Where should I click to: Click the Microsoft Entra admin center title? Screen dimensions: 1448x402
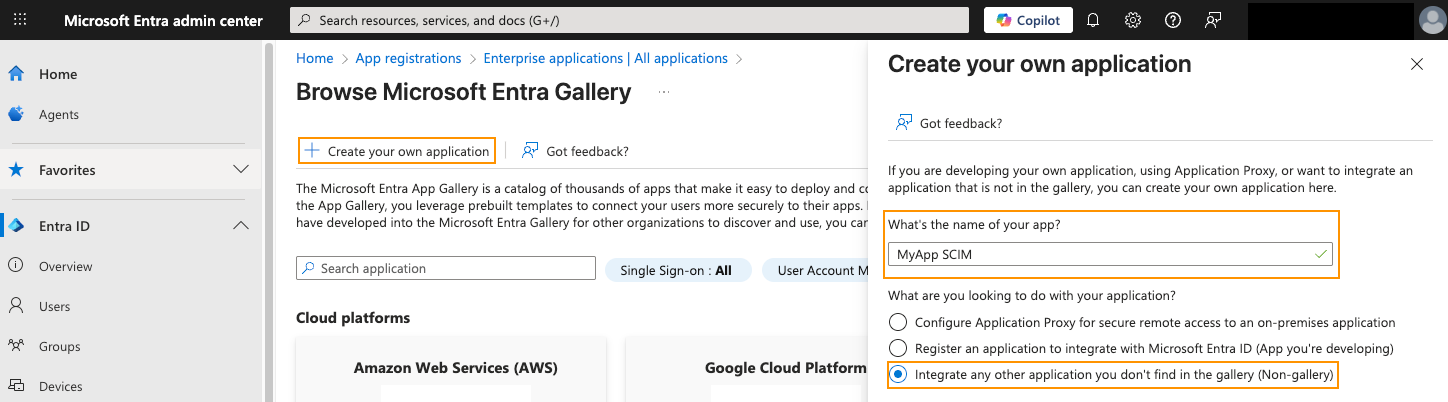pyautogui.click(x=164, y=20)
